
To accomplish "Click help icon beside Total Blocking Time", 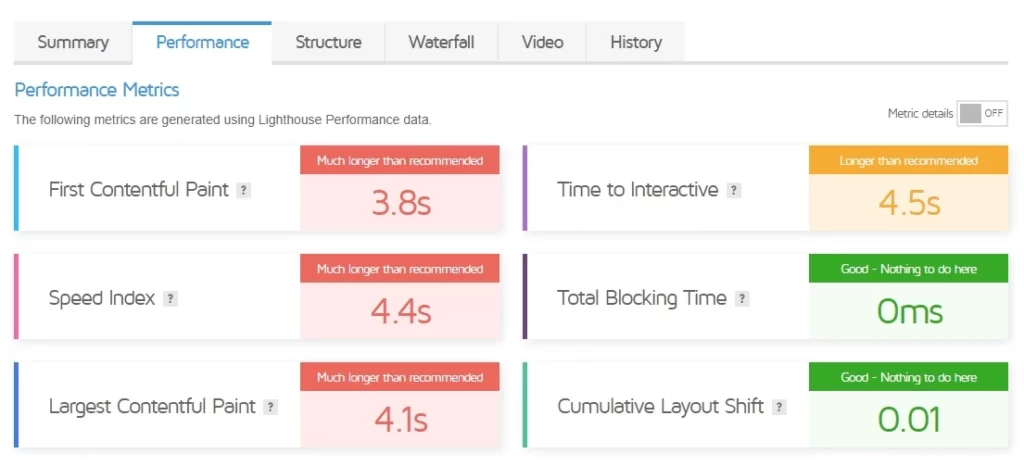I will point(741,299).
